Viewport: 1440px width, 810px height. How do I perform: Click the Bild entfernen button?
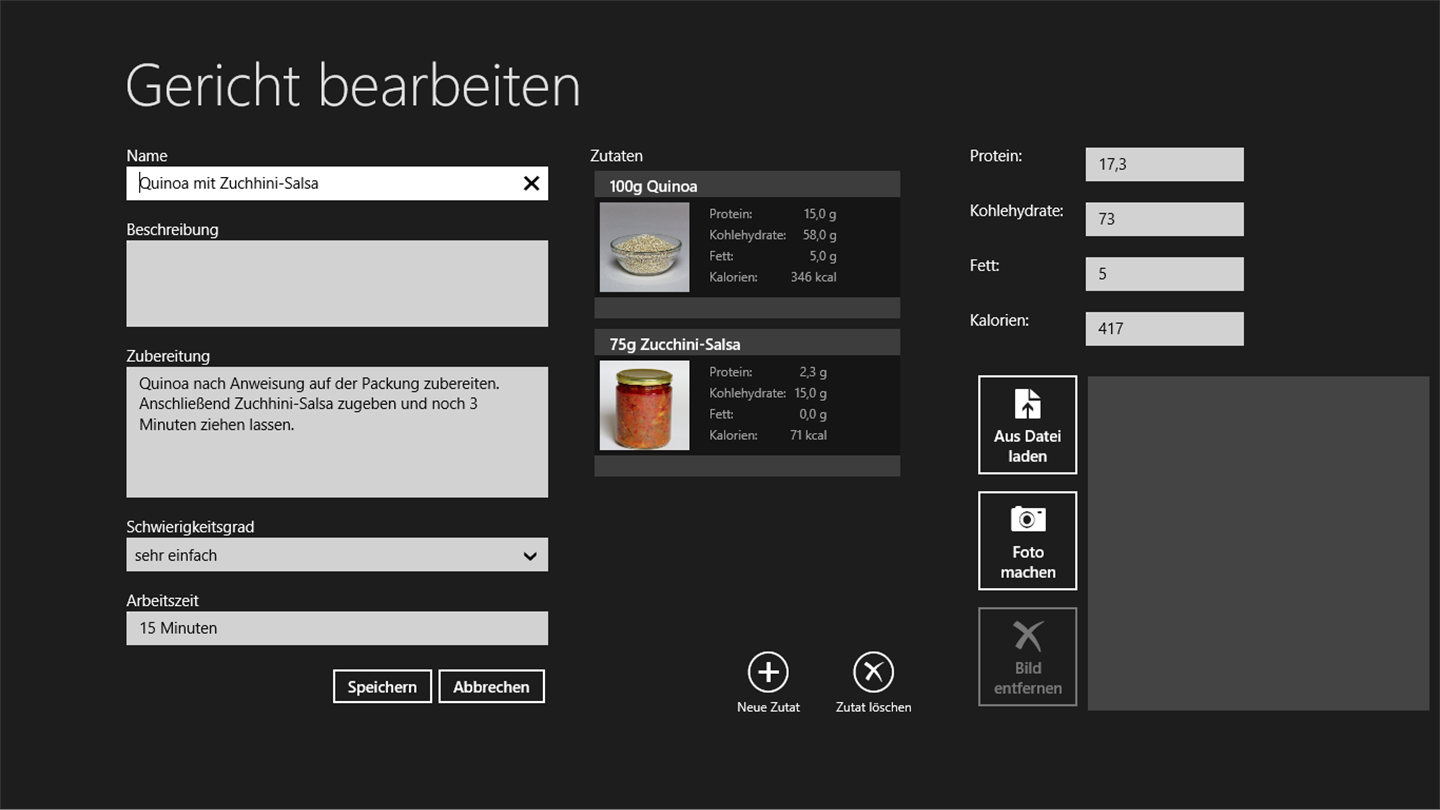tap(1027, 657)
